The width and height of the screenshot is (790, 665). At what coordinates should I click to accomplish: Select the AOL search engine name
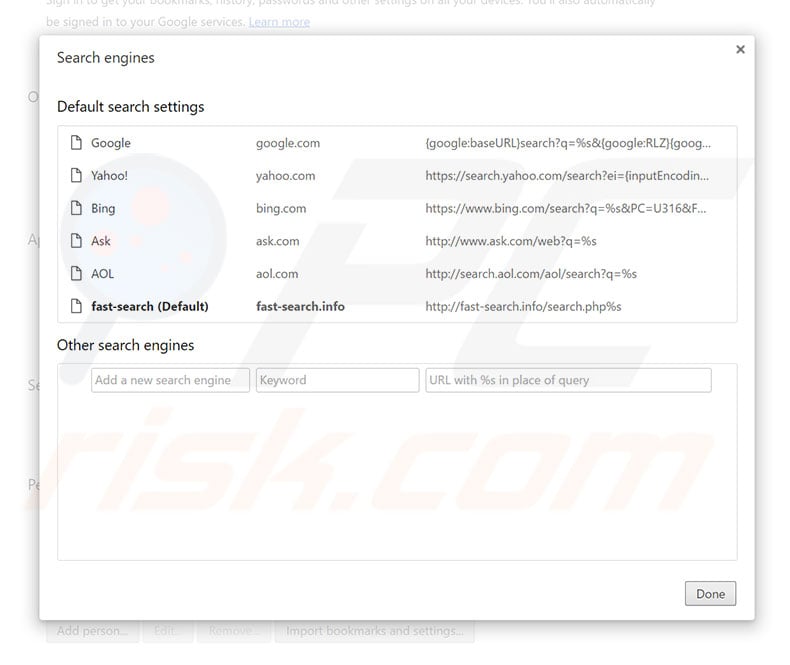pos(102,274)
